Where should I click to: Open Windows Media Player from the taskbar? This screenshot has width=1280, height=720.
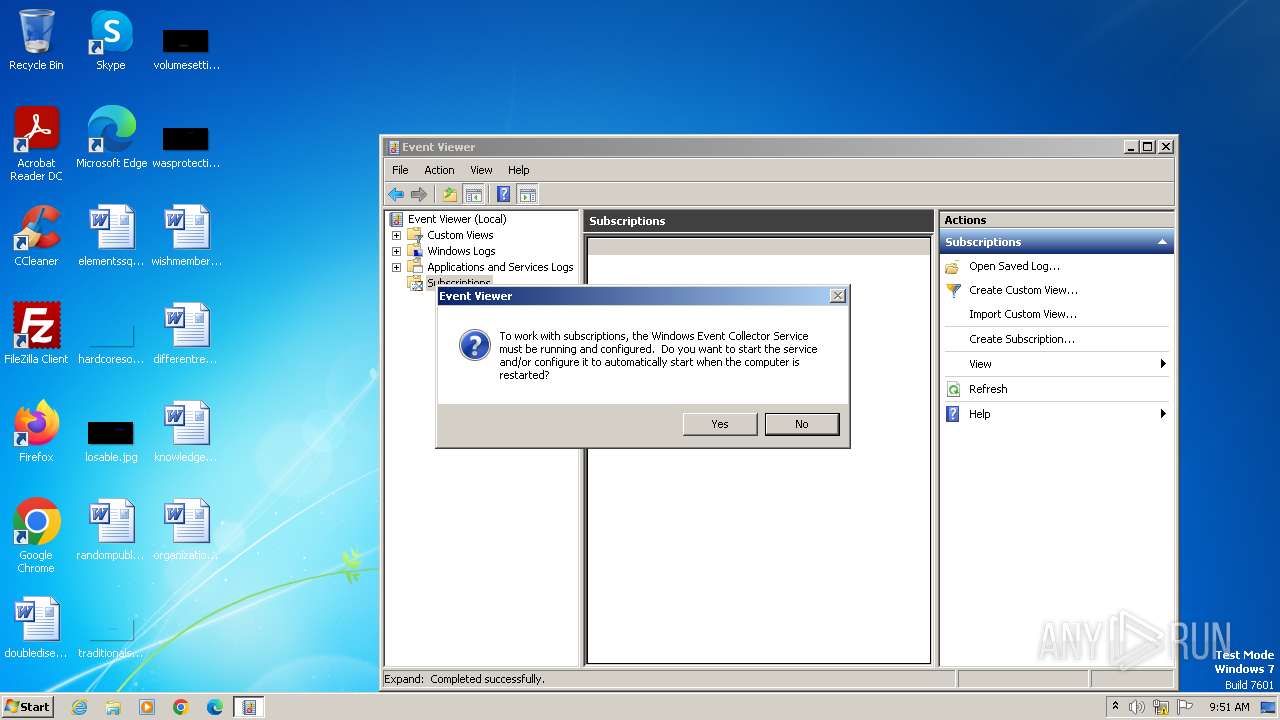pyautogui.click(x=147, y=707)
